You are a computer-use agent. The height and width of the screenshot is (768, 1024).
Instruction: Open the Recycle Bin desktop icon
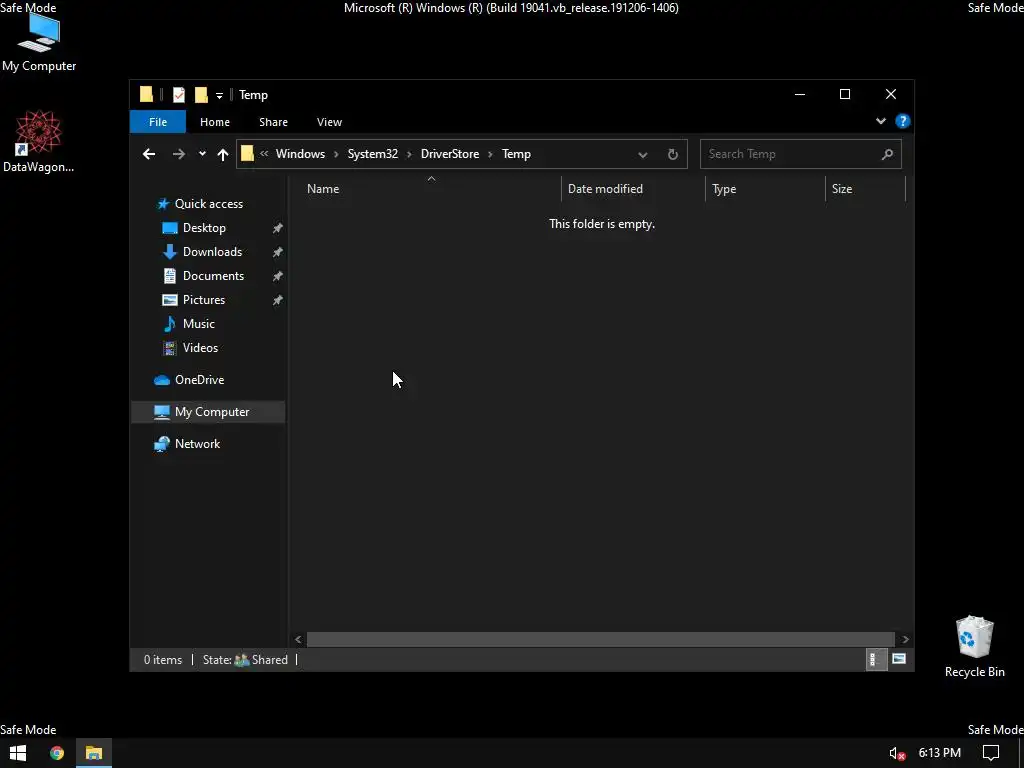click(974, 647)
